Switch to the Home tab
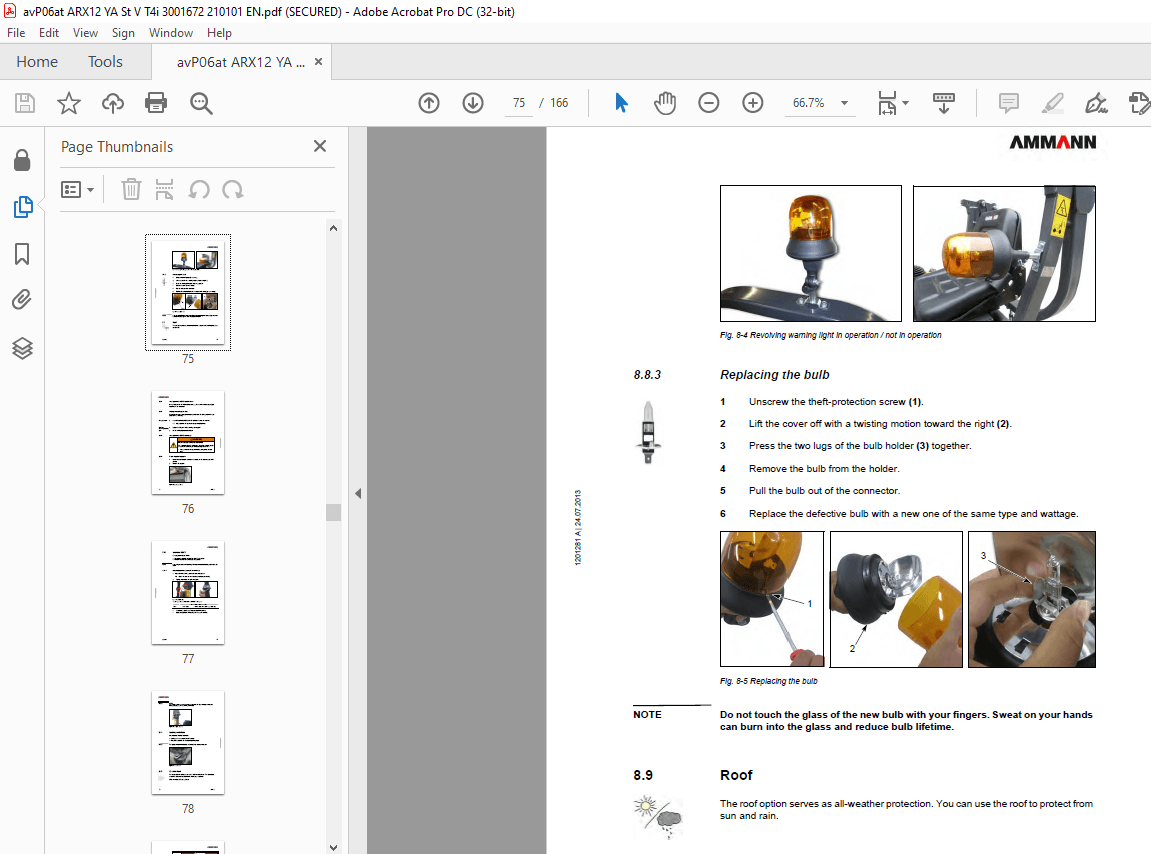Viewport: 1151px width, 854px height. [x=37, y=61]
